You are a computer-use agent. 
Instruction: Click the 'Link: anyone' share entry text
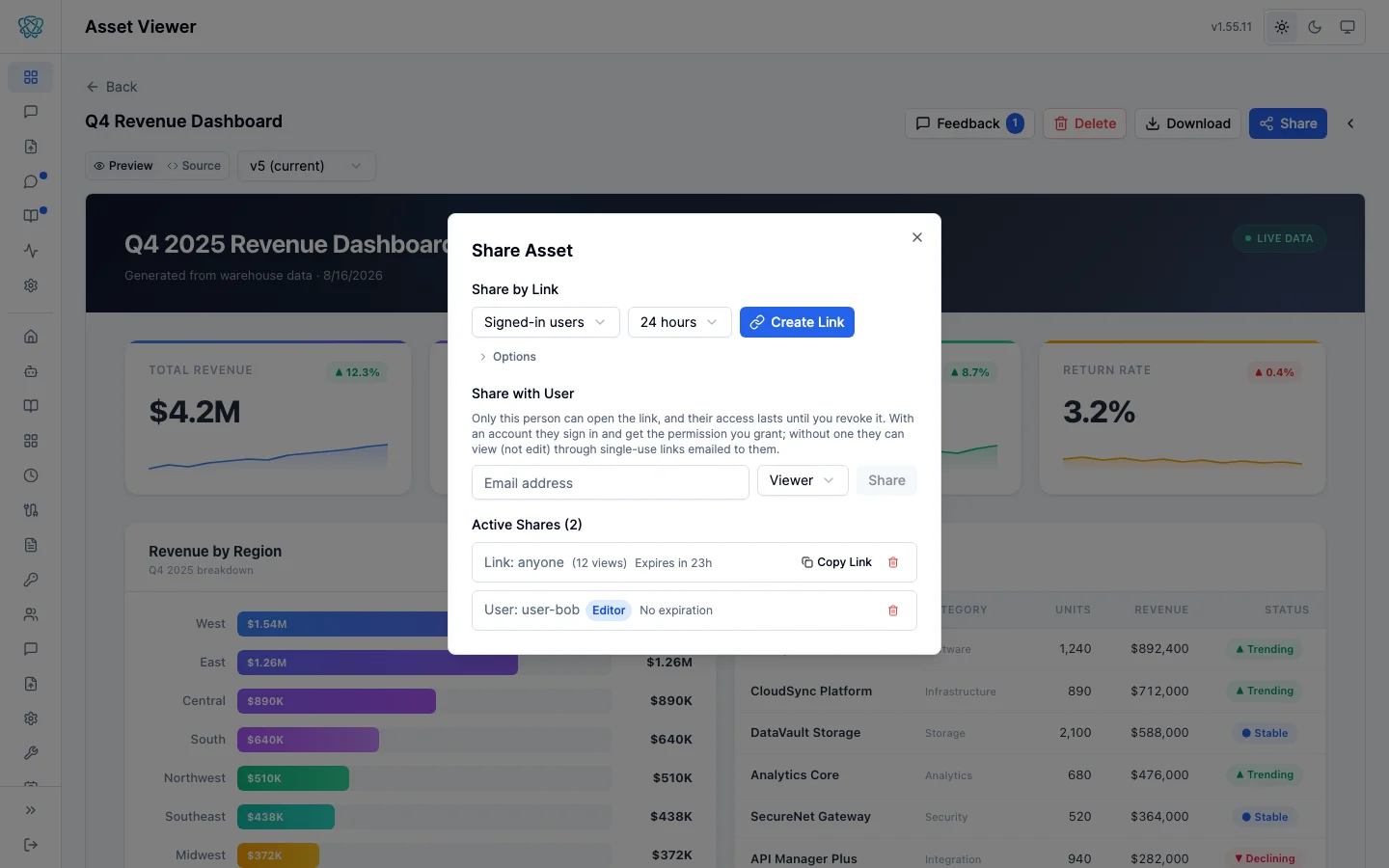524,562
